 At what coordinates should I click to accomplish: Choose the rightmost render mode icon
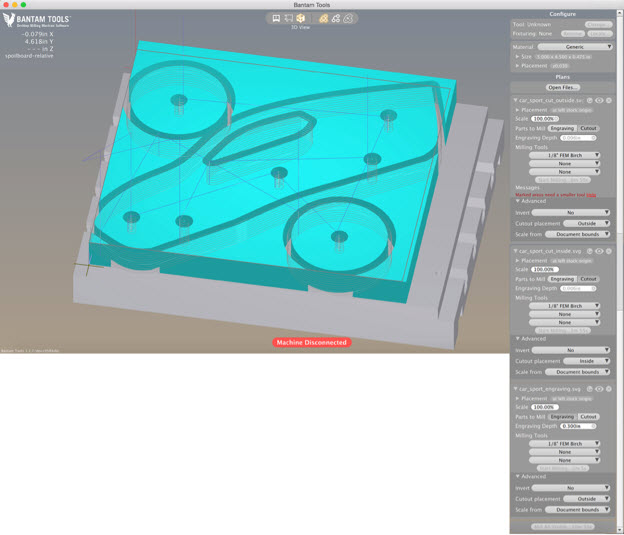click(348, 18)
